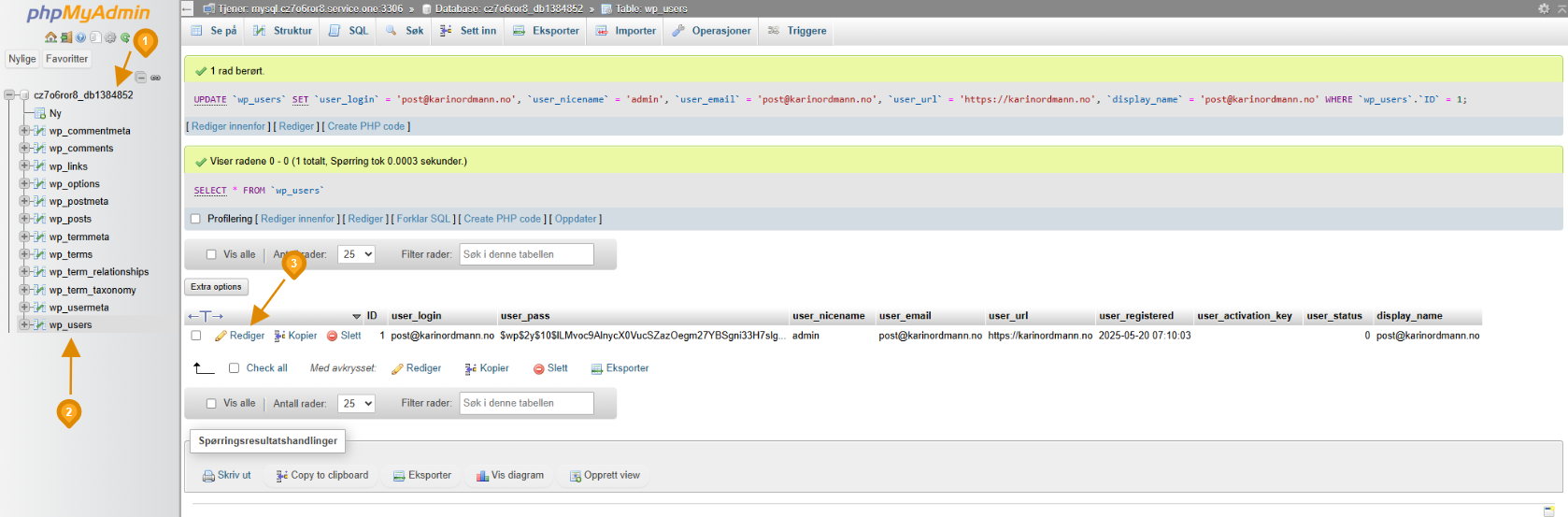Click Copy to clipboard icon
The width and height of the screenshot is (1568, 517).
coord(282,476)
